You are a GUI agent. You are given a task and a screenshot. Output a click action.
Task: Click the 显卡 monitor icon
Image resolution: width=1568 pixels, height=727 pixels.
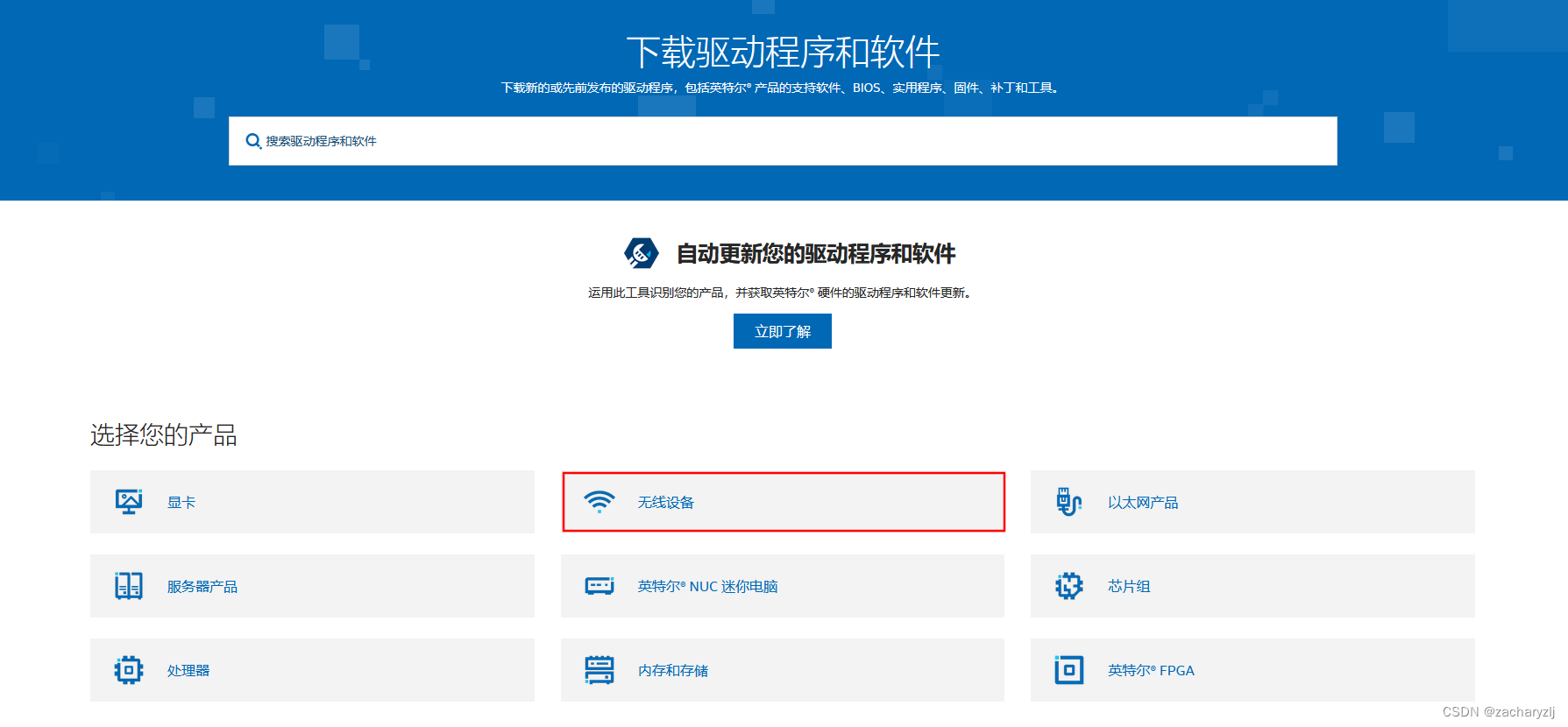(129, 502)
